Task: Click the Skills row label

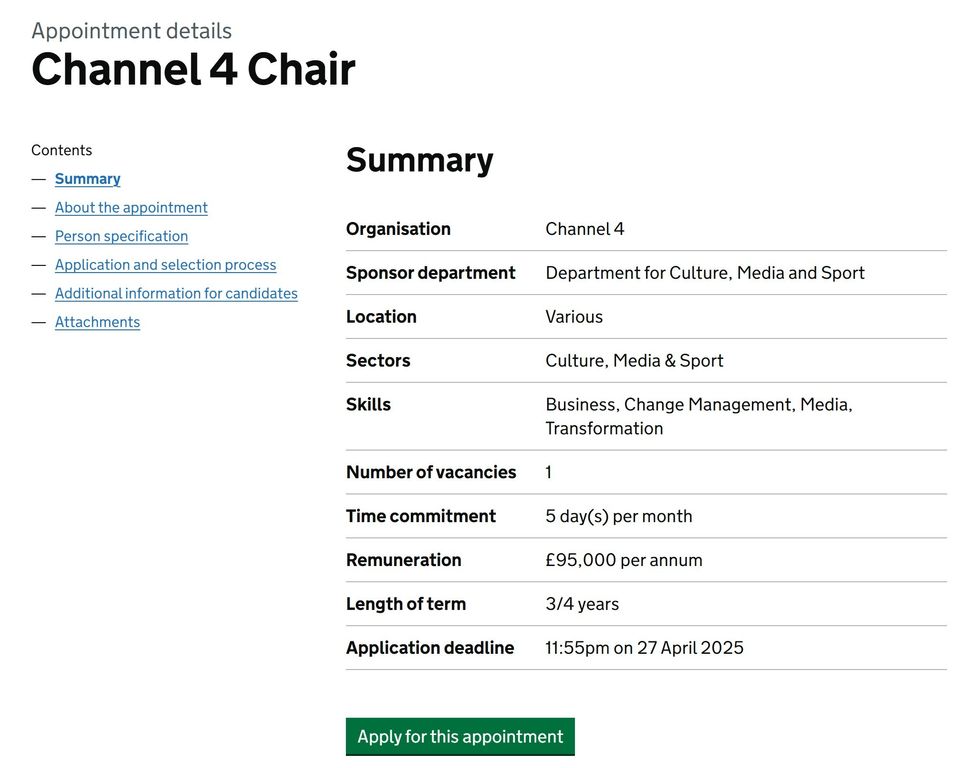Action: click(x=368, y=404)
